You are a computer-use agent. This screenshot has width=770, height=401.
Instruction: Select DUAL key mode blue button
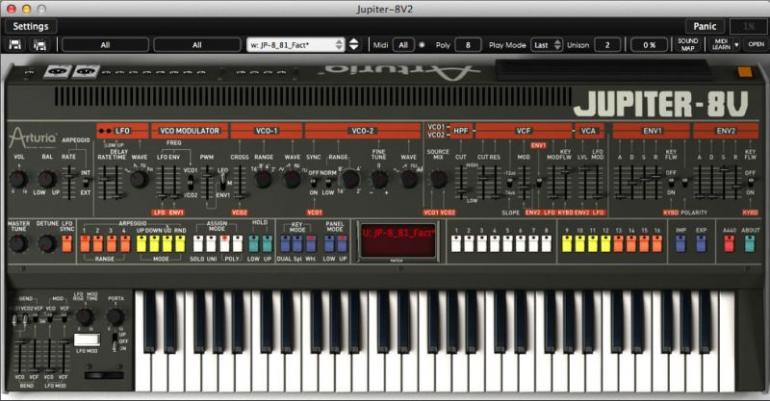[x=285, y=243]
